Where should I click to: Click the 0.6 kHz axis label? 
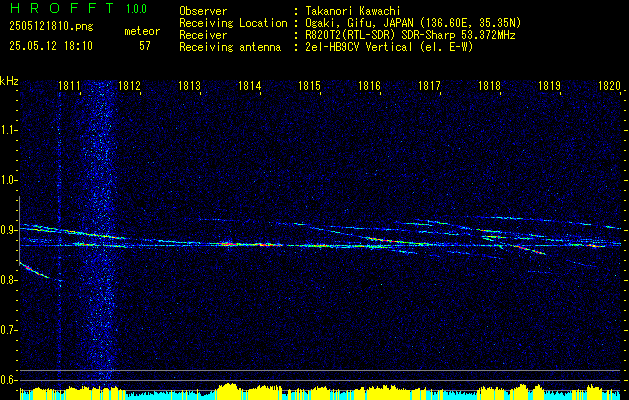pos(8,380)
